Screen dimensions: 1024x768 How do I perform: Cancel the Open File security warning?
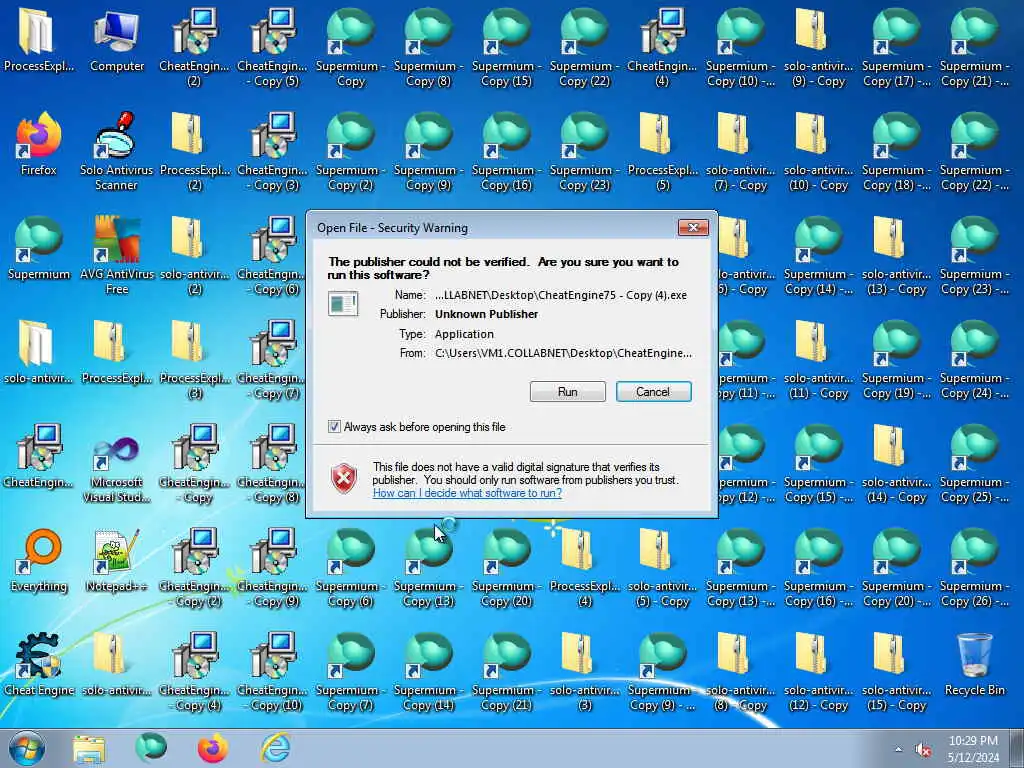tap(653, 392)
